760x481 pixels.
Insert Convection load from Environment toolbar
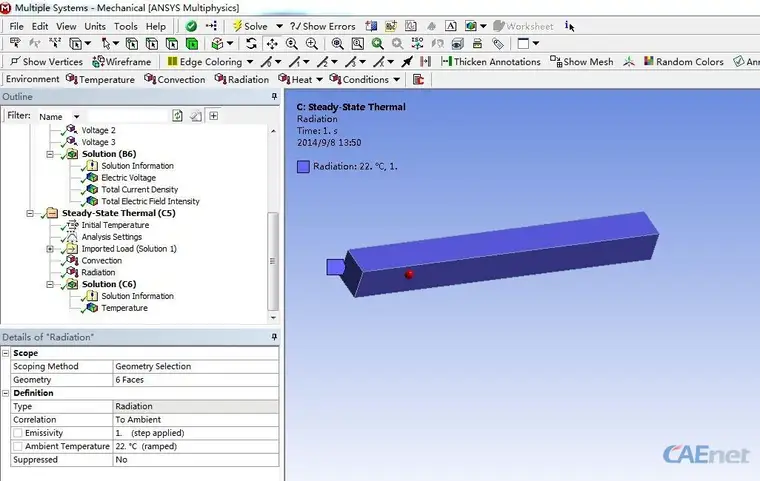click(x=175, y=79)
